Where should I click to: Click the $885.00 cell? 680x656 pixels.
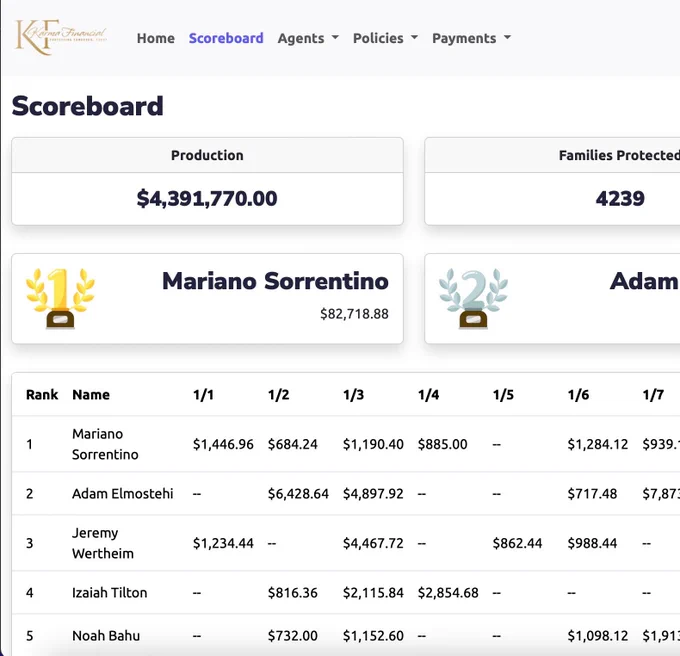click(x=442, y=444)
